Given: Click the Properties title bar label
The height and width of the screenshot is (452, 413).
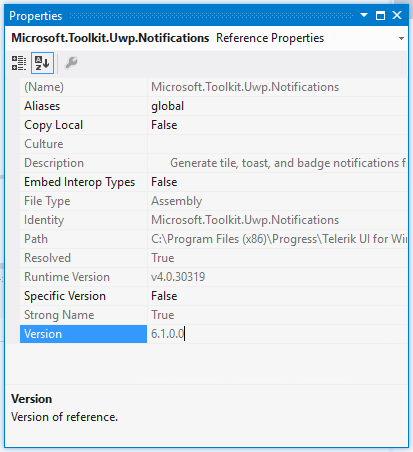Looking at the screenshot, I should 36,16.
